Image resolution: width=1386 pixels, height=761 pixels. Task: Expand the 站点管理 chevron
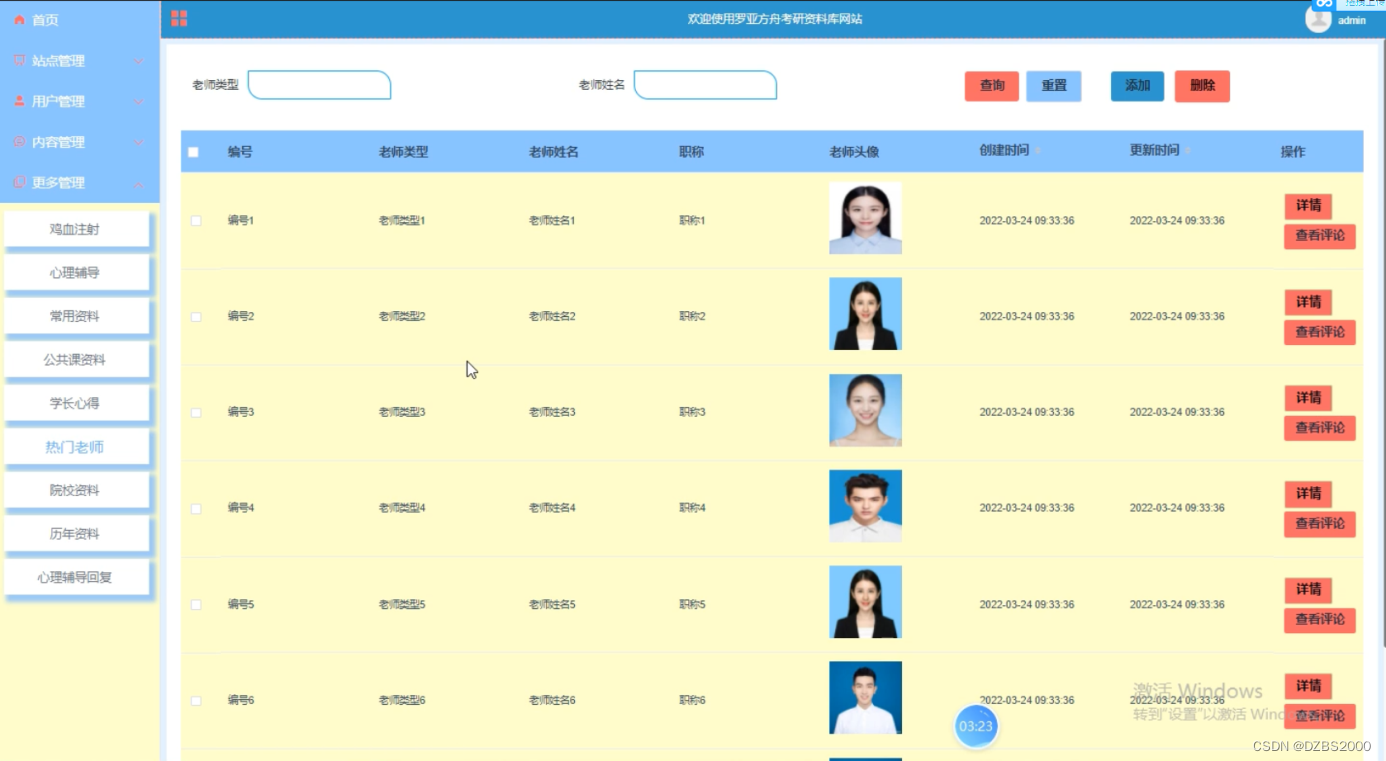point(139,61)
